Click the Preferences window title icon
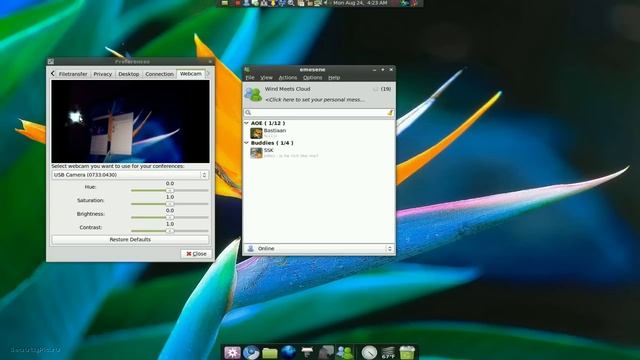 click(51, 61)
